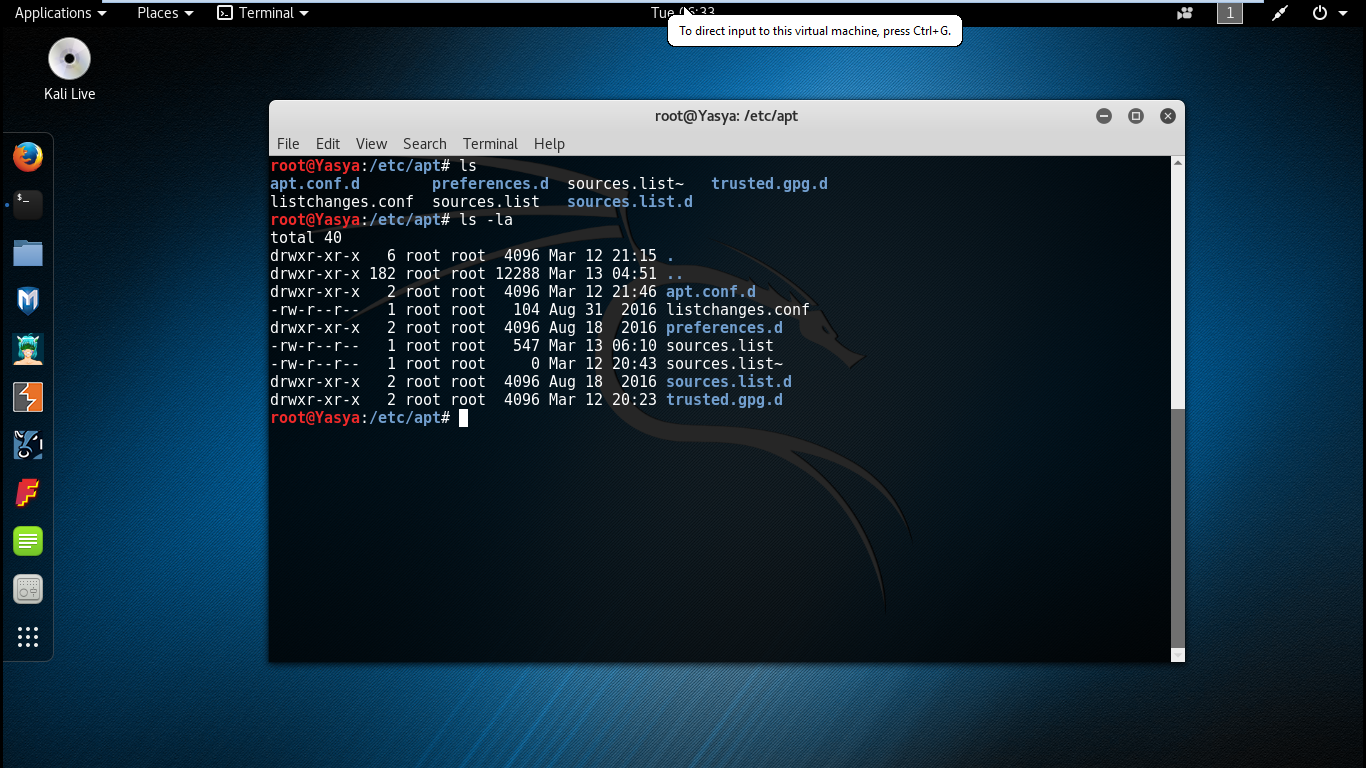
Task: Open the Terminal launcher in the dock
Action: click(28, 205)
